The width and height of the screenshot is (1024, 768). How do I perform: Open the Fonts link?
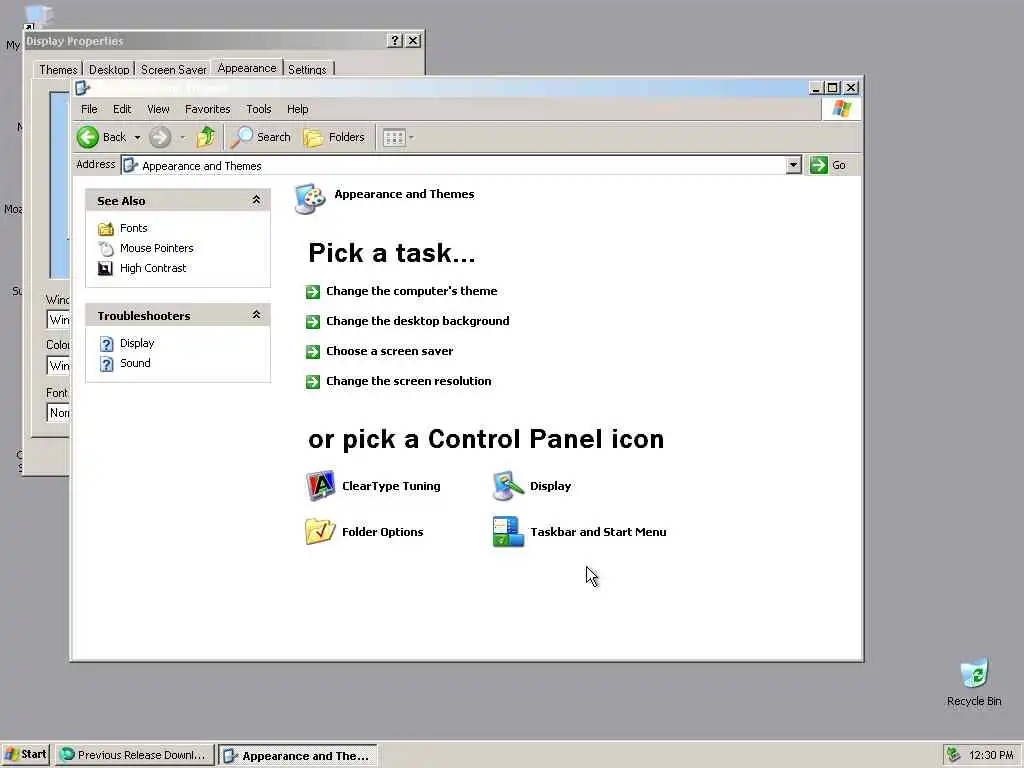tap(134, 228)
